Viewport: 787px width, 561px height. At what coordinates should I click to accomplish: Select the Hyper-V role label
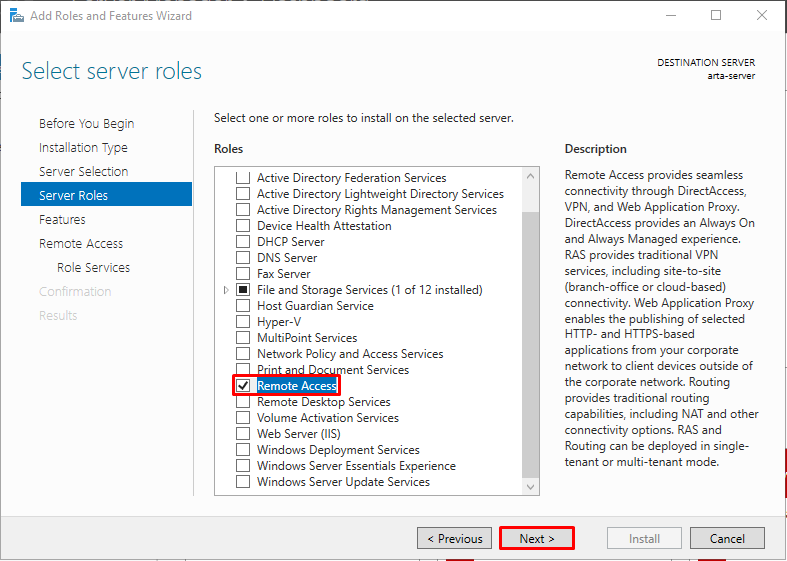tap(279, 322)
